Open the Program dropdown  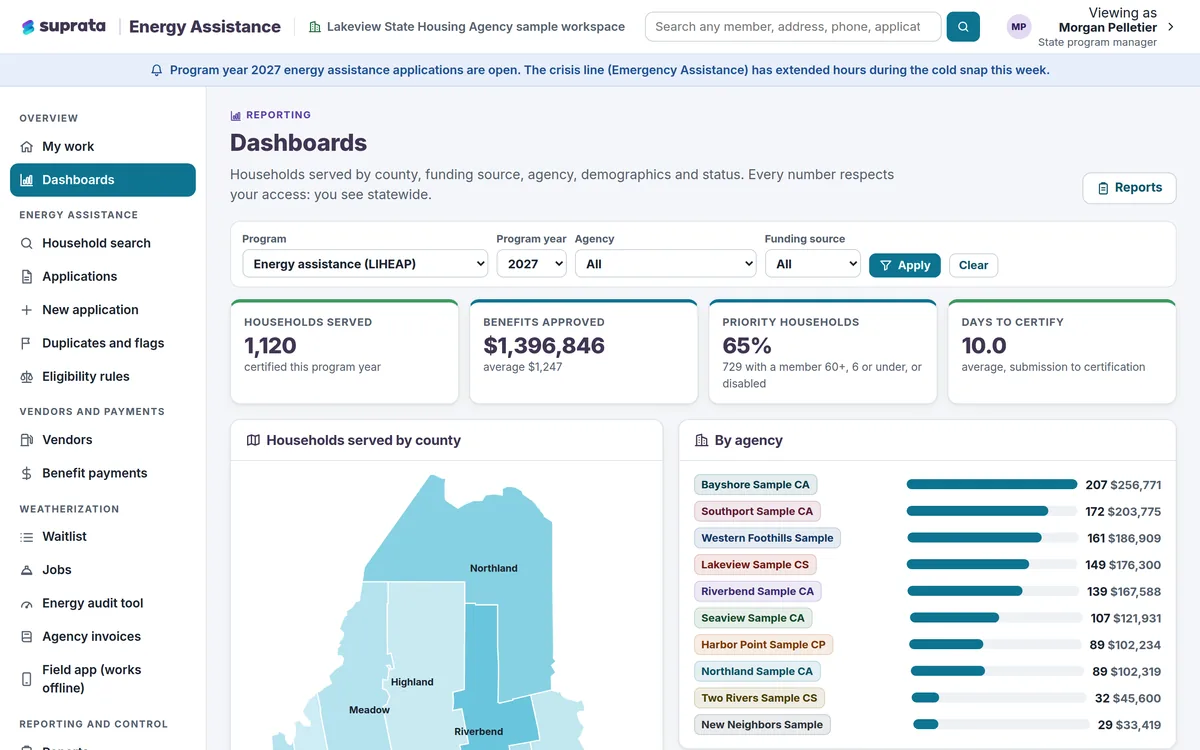click(x=365, y=264)
